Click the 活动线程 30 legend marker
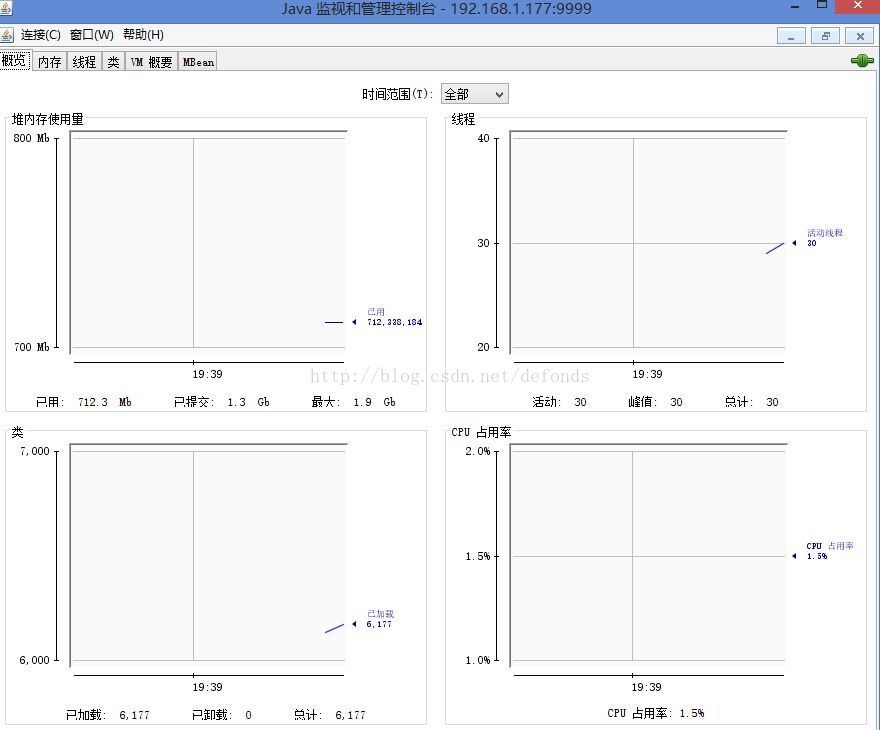Viewport: 880px width, 730px height. pos(794,243)
